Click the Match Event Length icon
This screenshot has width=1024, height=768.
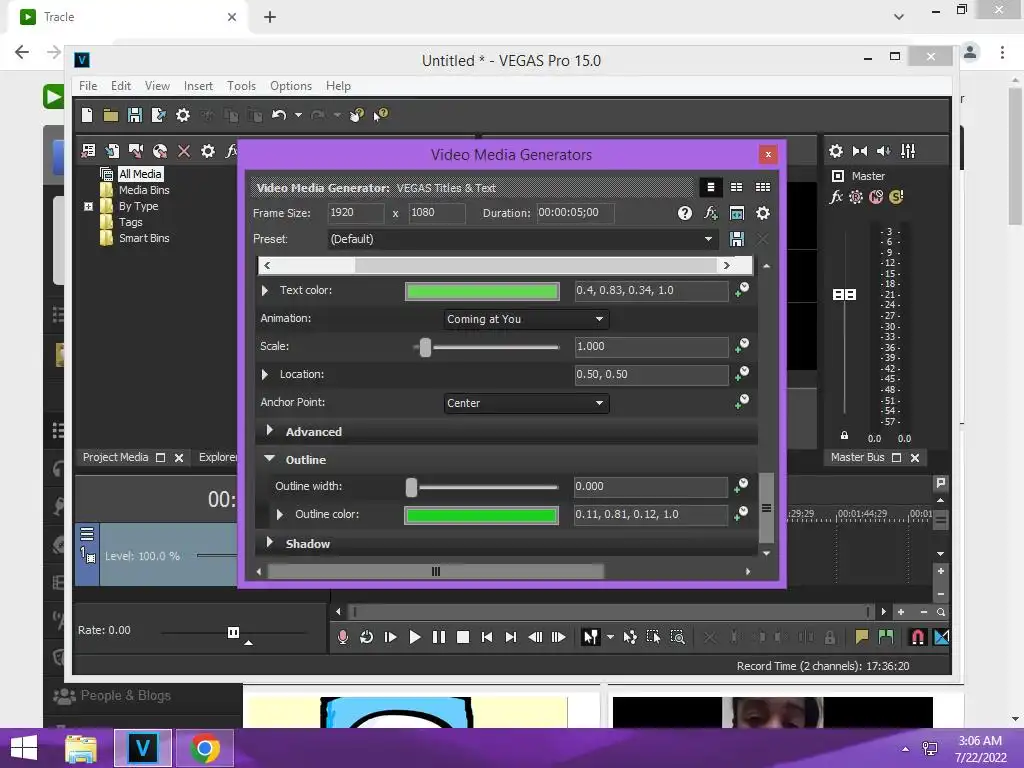[737, 213]
